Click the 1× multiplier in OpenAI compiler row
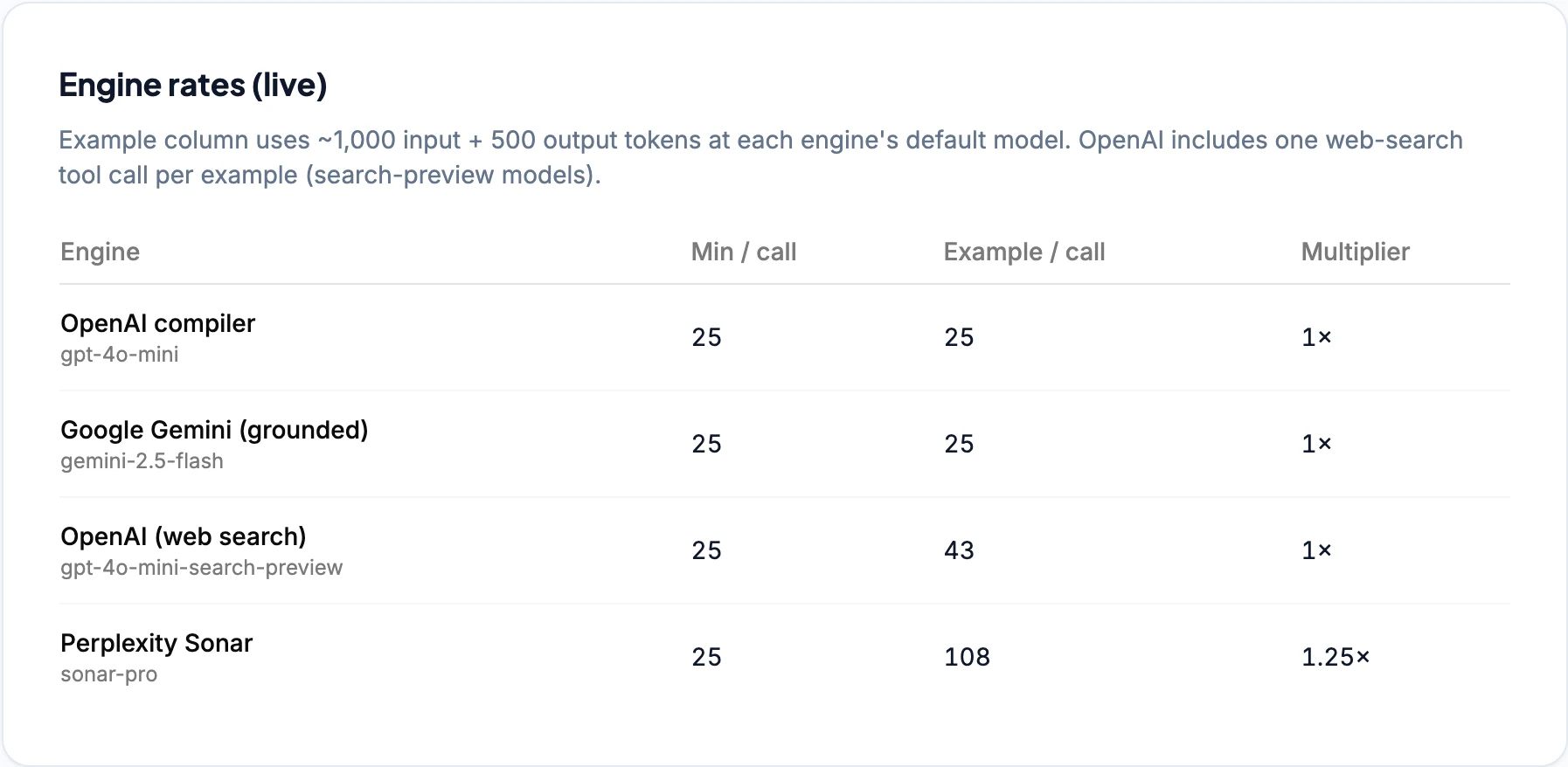The image size is (1568, 767). click(1316, 337)
